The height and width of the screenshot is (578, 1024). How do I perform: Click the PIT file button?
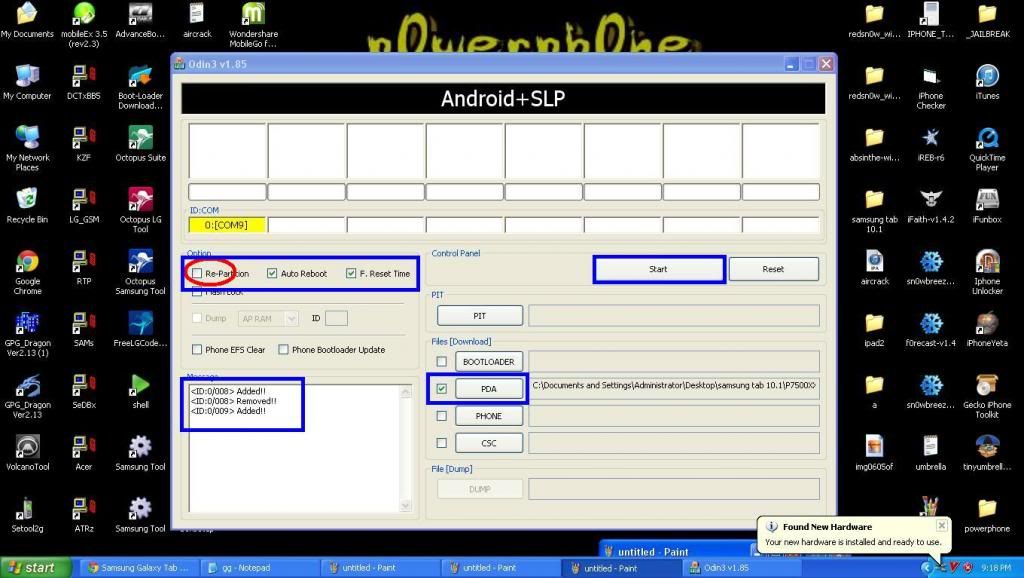tap(479, 315)
